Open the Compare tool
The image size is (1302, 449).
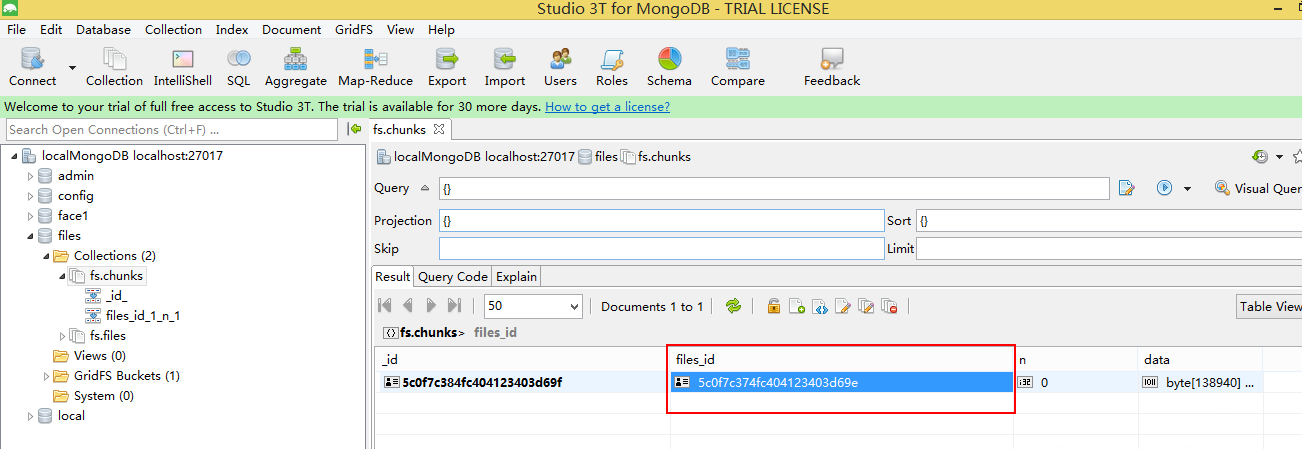[738, 67]
